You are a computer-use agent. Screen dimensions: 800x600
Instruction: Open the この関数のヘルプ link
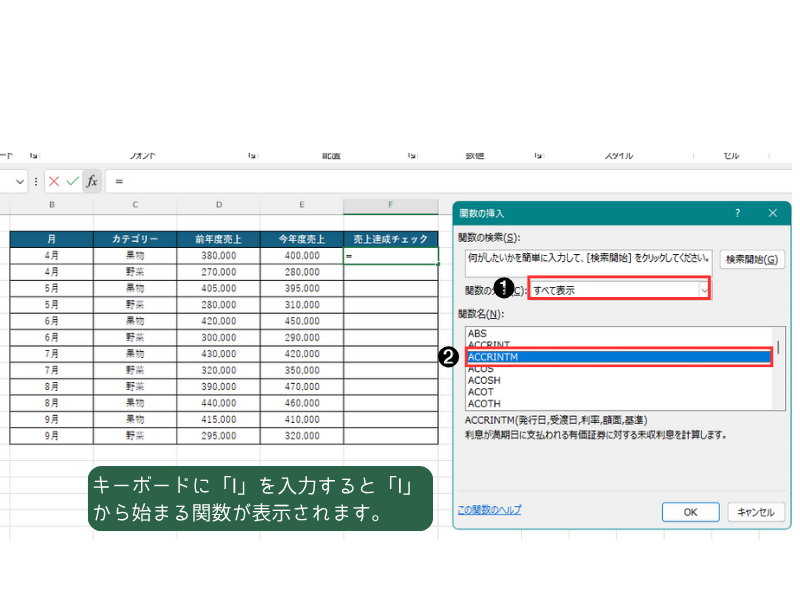489,509
